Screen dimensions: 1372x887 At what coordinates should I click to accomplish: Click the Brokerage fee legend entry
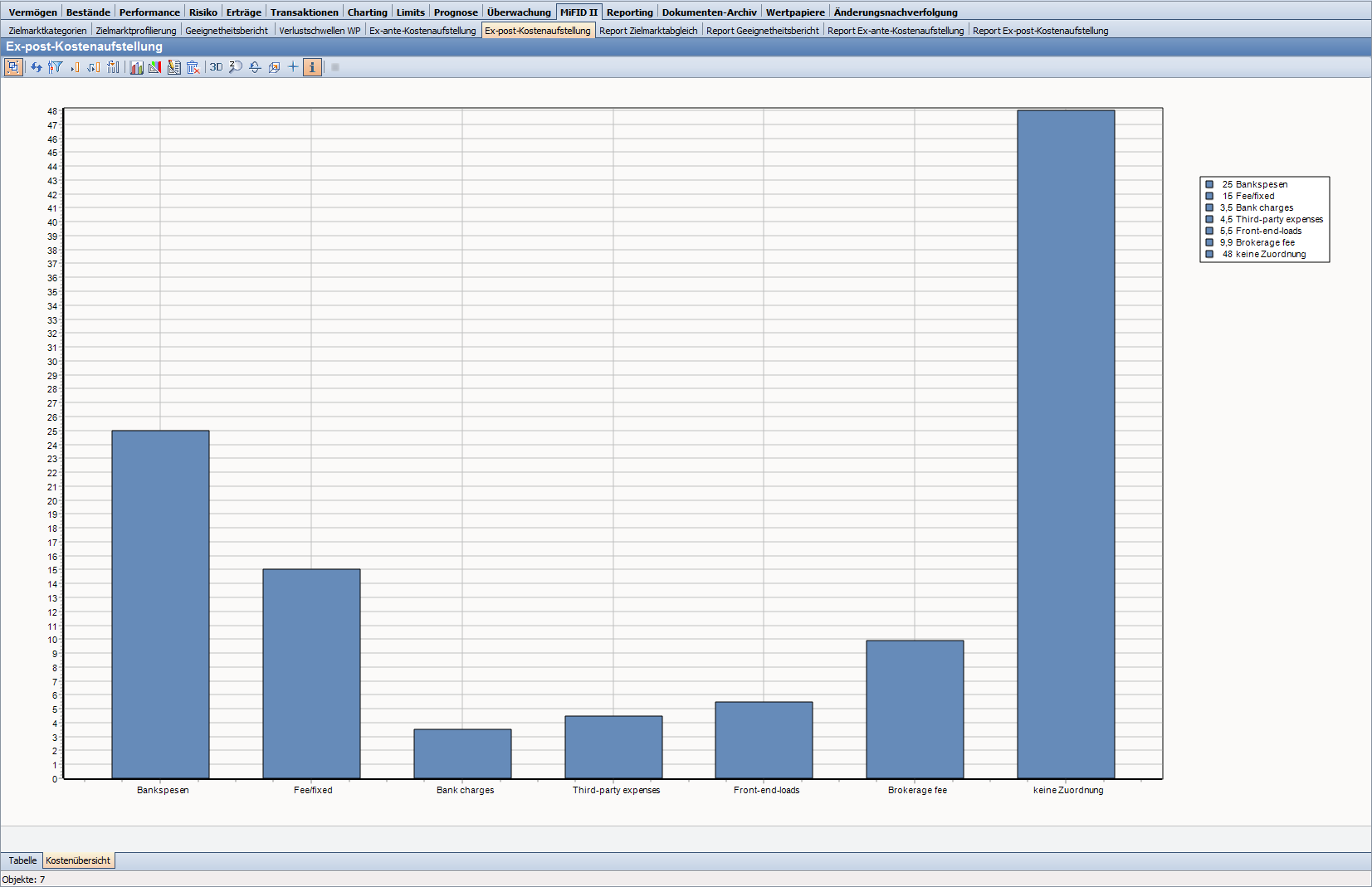coord(1264,242)
